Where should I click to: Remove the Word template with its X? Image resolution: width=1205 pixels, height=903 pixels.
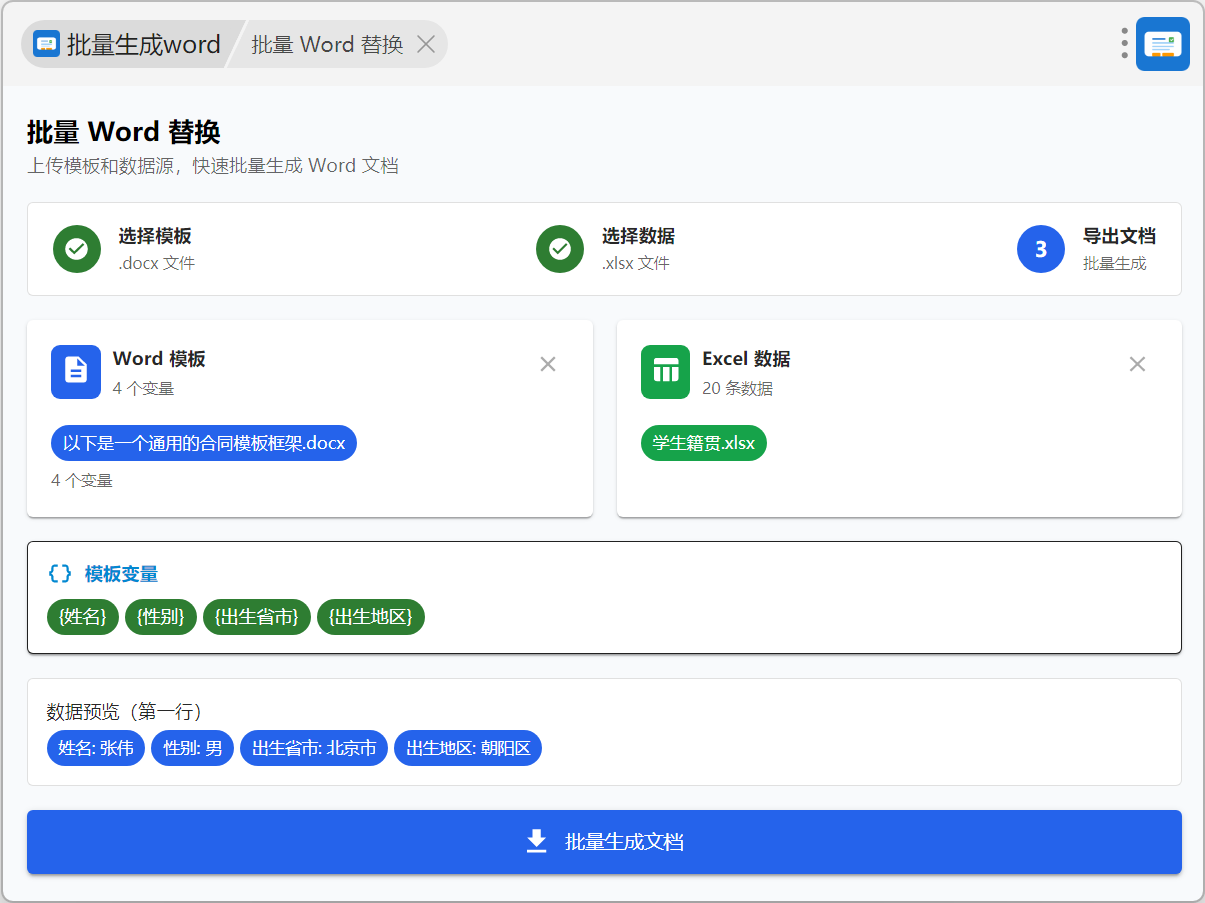[548, 364]
